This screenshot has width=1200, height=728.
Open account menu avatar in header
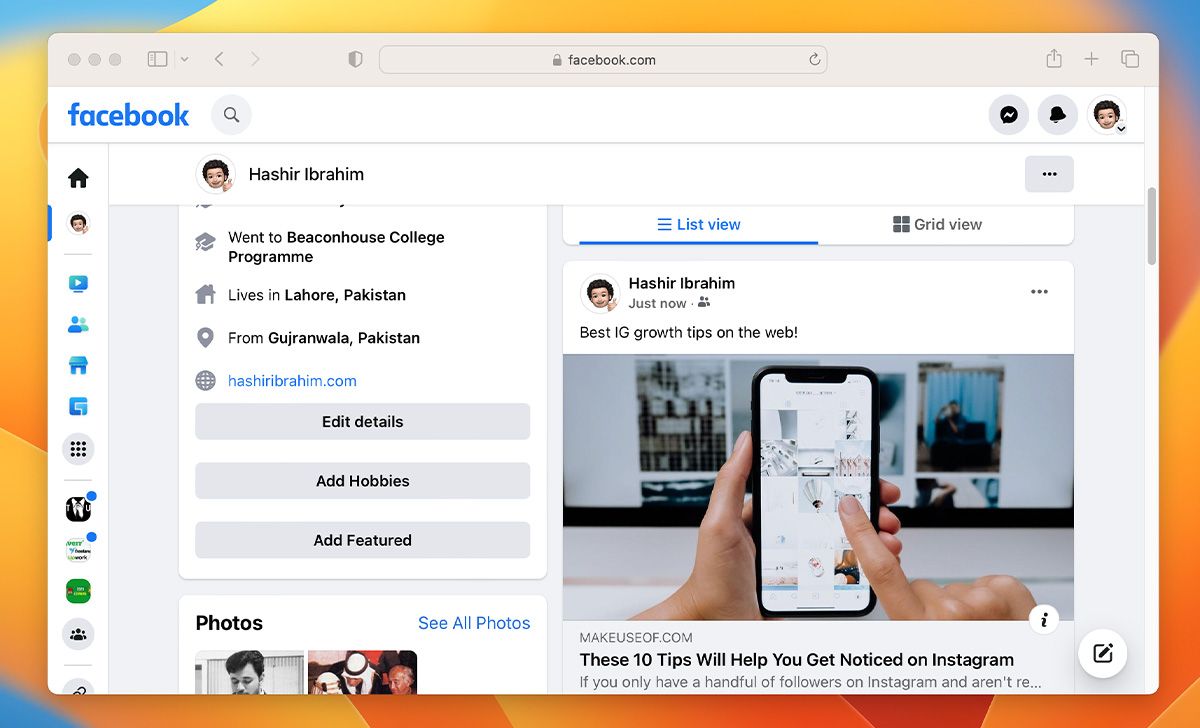[x=1107, y=115]
